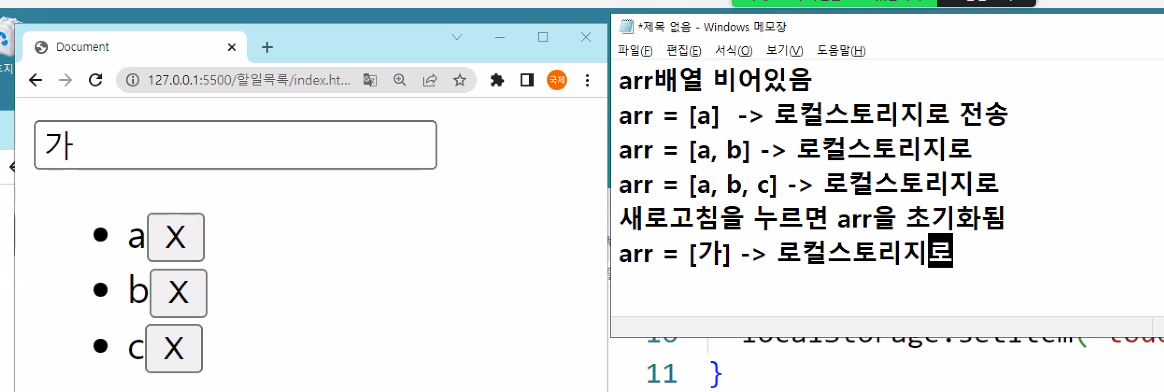
Task: Click line 'arr = [a, b, c]' in Notepad
Action: pos(809,184)
